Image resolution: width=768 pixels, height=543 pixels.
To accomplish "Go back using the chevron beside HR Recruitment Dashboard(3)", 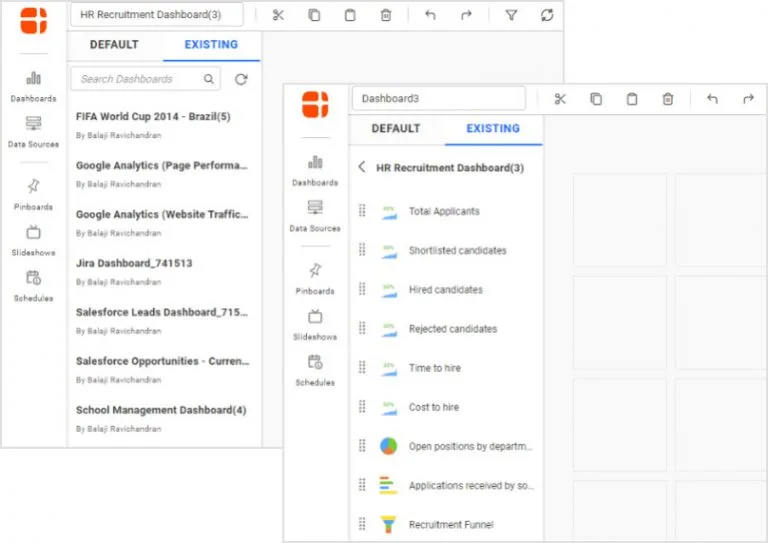I will (362, 168).
